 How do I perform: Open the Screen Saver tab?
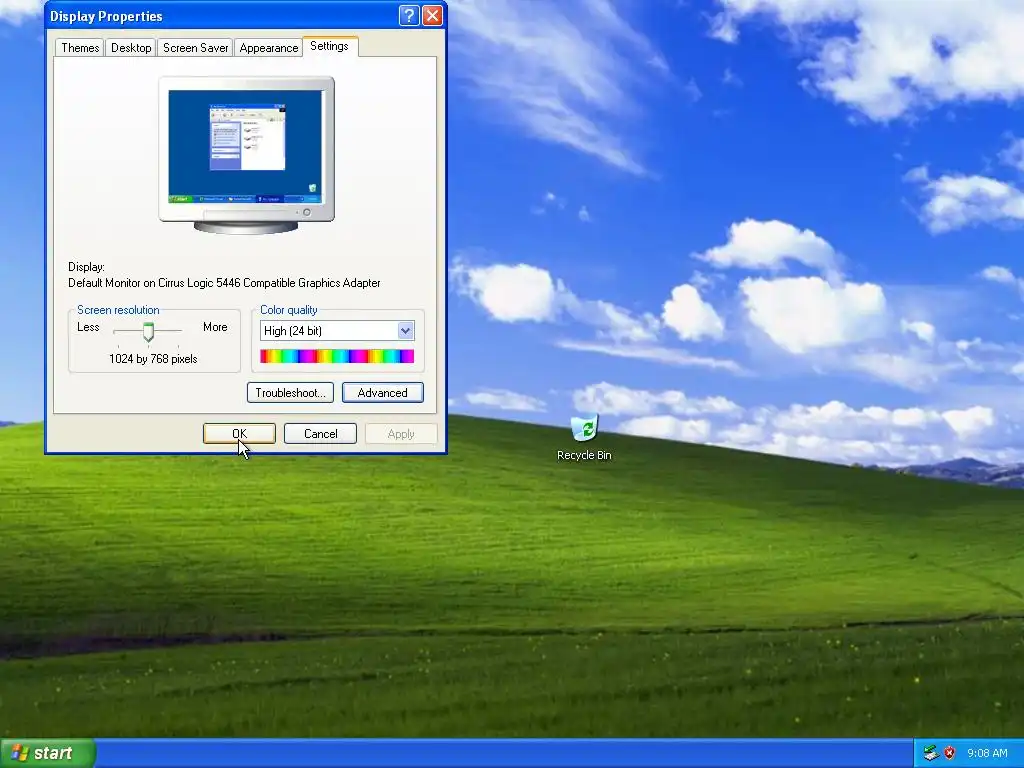point(195,48)
